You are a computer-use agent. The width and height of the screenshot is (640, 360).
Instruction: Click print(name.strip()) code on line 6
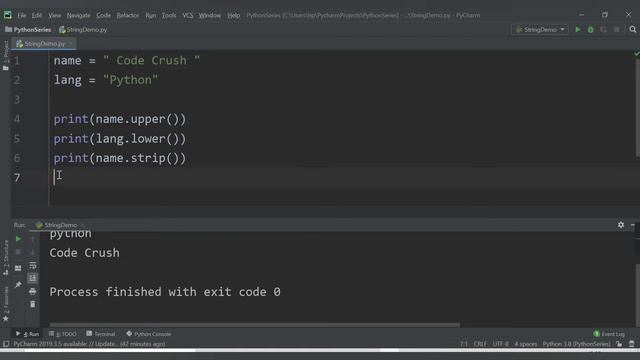click(120, 158)
